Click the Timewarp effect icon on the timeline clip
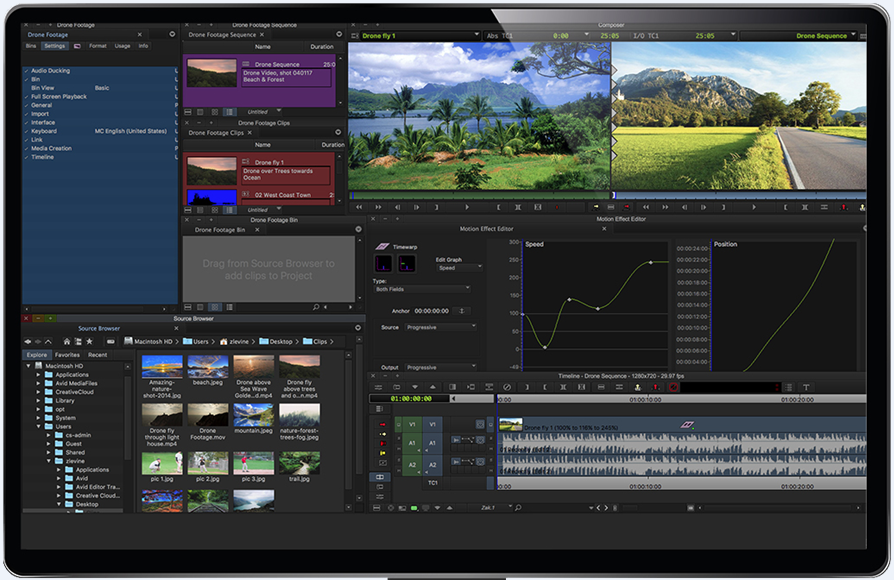The height and width of the screenshot is (580, 894). (x=687, y=425)
